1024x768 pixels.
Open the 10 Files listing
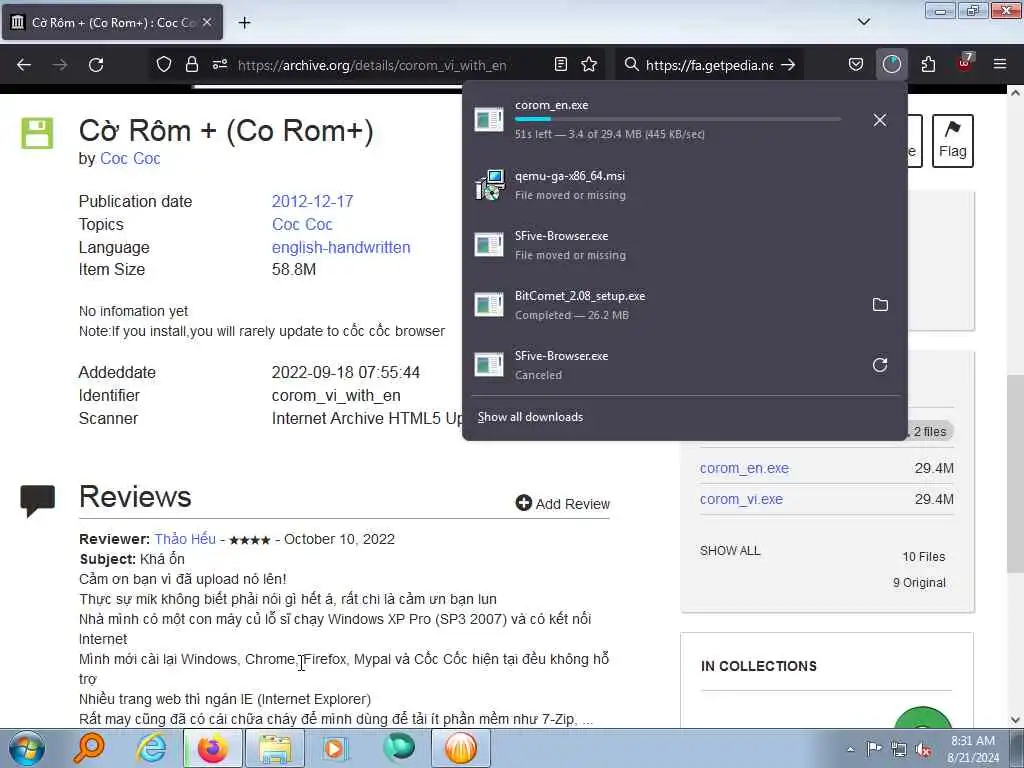(x=923, y=556)
